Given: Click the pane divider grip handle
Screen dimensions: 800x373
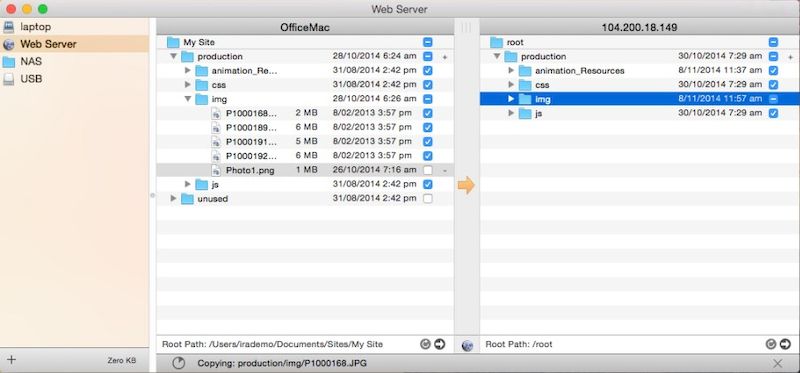Looking at the screenshot, I should click(x=466, y=28).
